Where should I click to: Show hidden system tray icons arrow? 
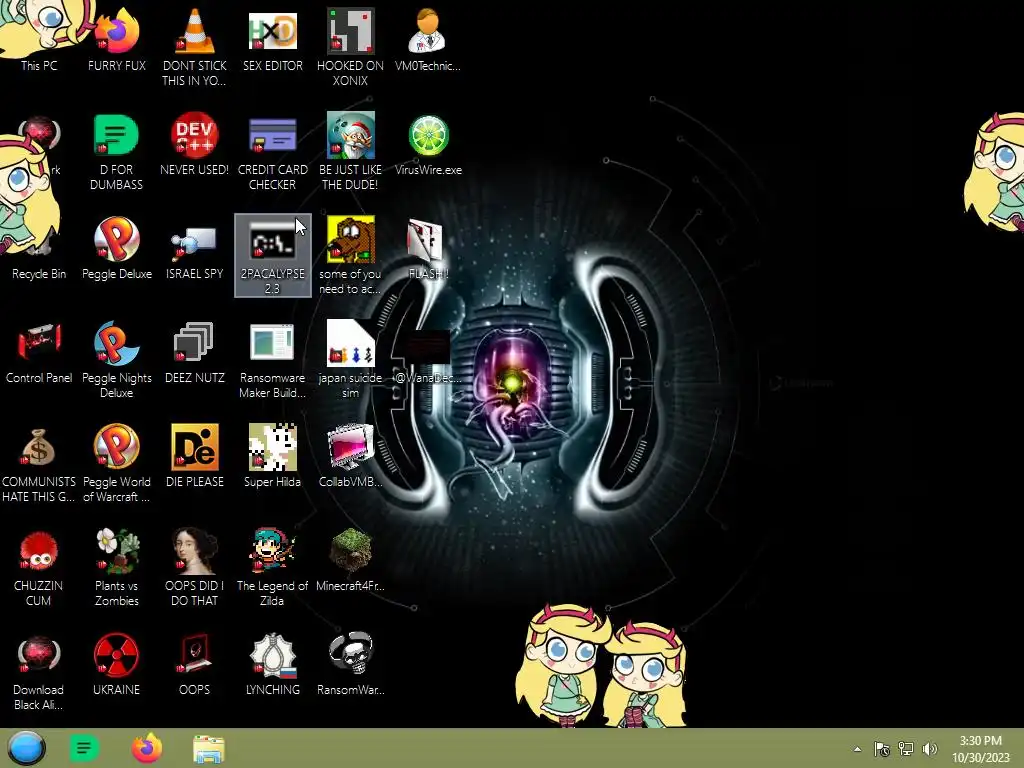[x=857, y=749]
